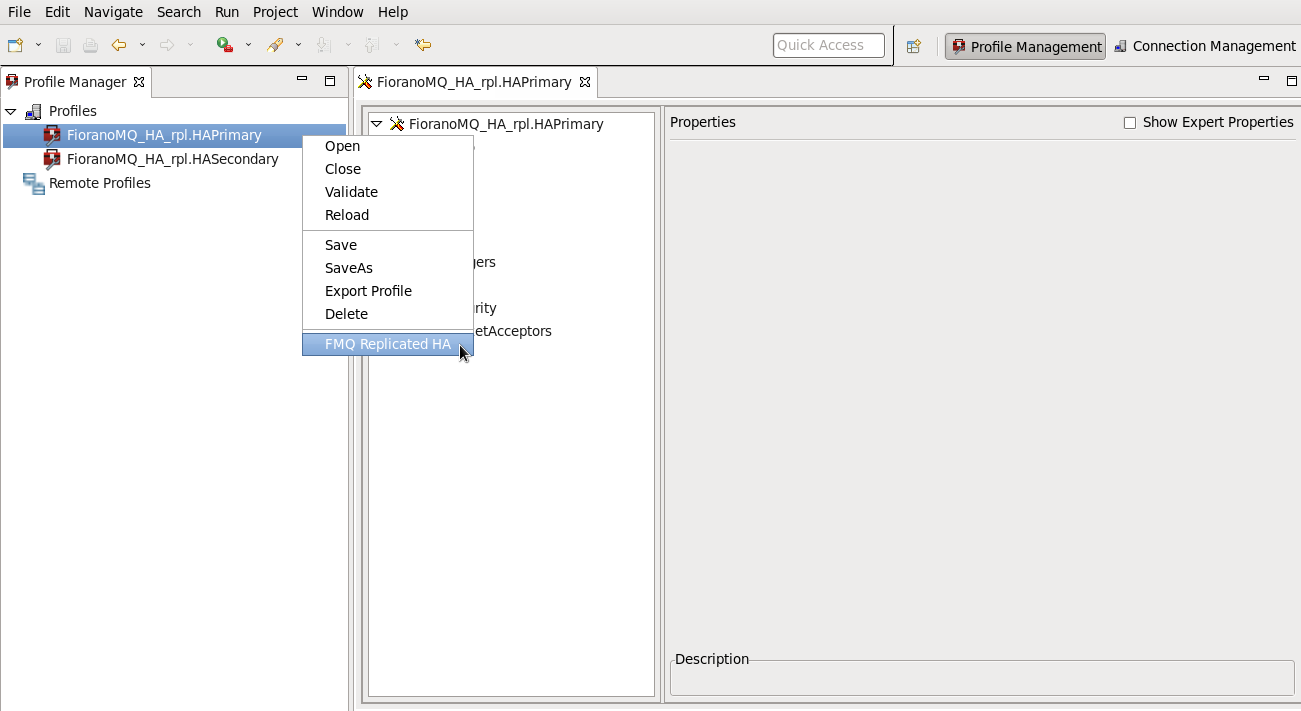
Task: Maximize the editor area
Action: pos(1292,81)
